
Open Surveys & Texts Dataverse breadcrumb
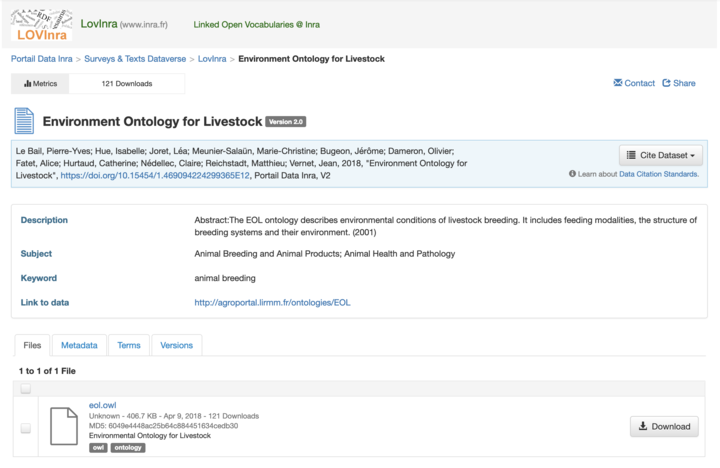135,59
